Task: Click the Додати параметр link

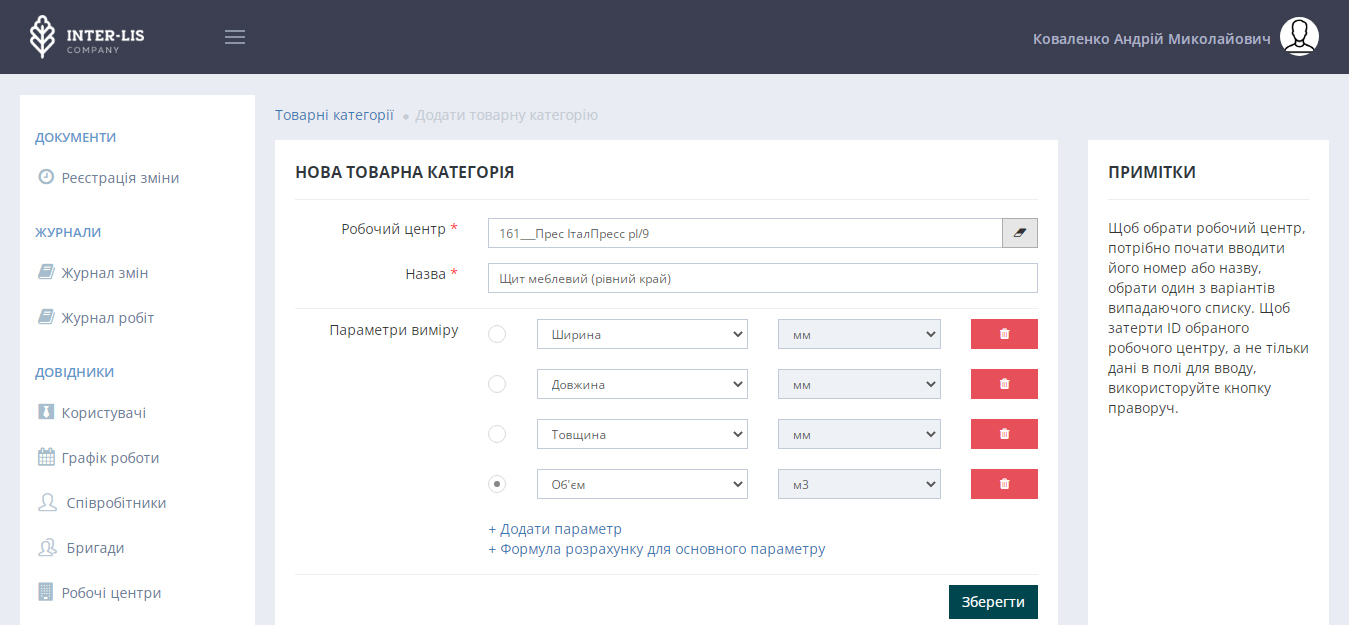Action: click(x=555, y=529)
